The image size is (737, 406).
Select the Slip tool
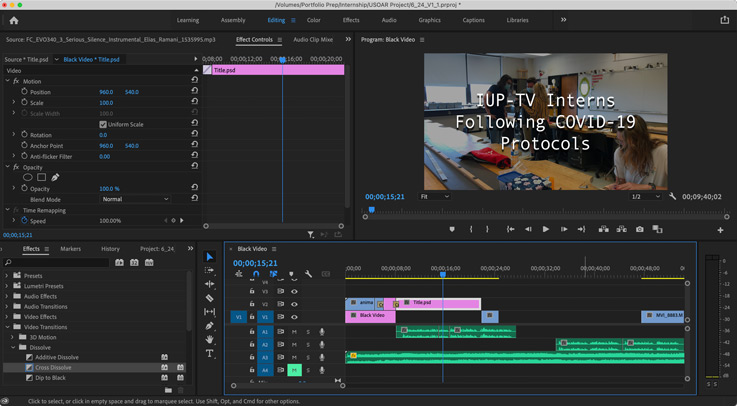(210, 312)
